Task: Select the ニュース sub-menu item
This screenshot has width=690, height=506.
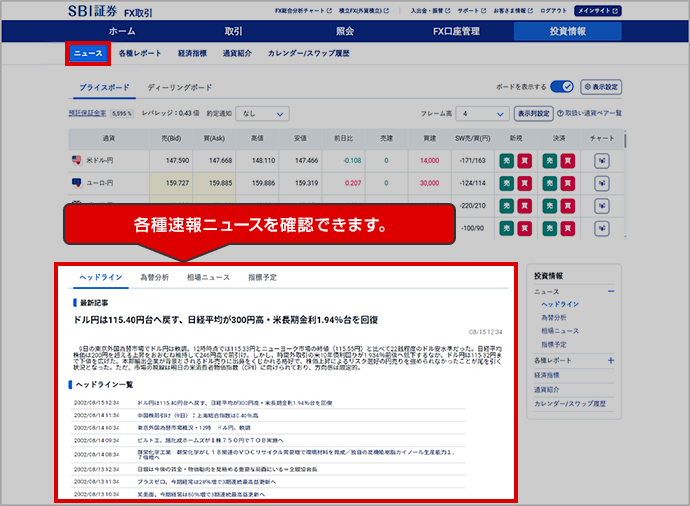Action: (x=88, y=53)
